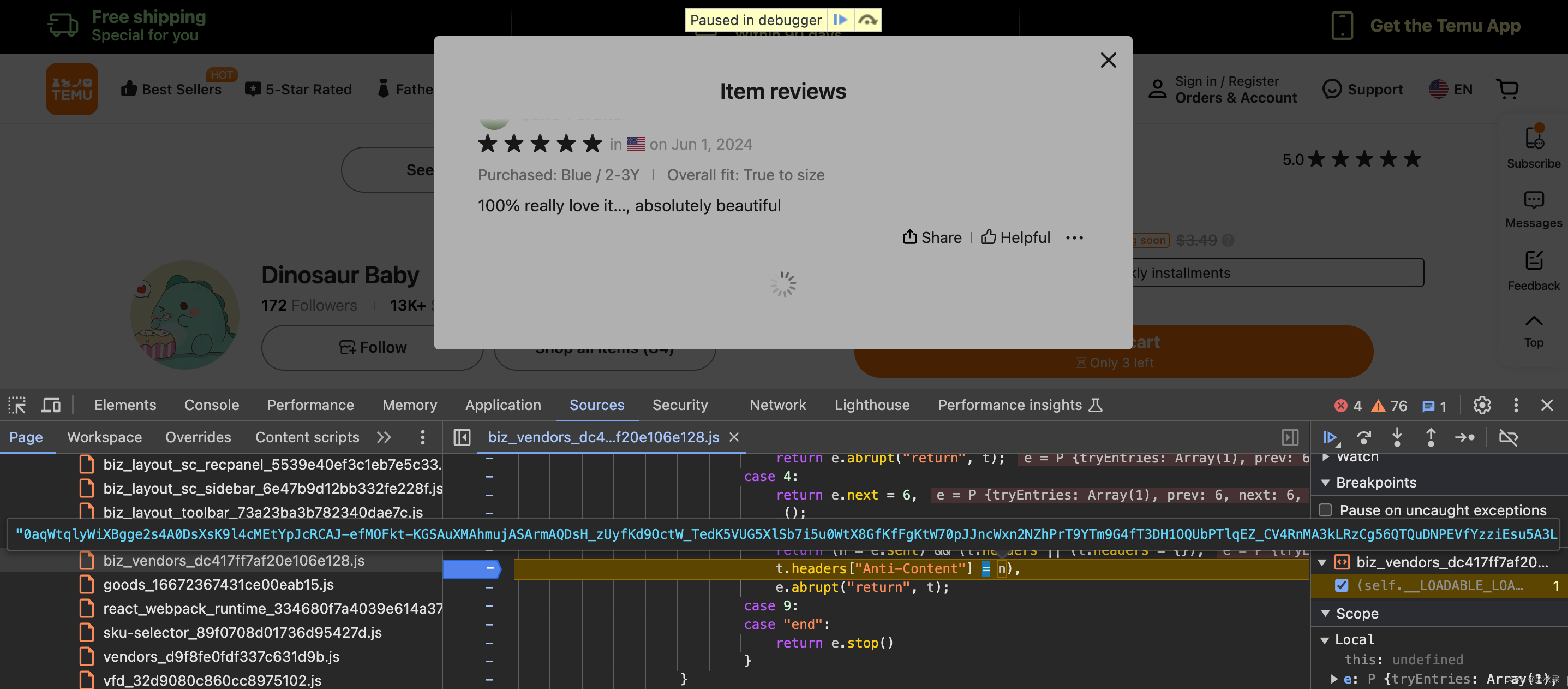Deactivate breakpoints
This screenshot has width=1568, height=689.
(x=1508, y=437)
